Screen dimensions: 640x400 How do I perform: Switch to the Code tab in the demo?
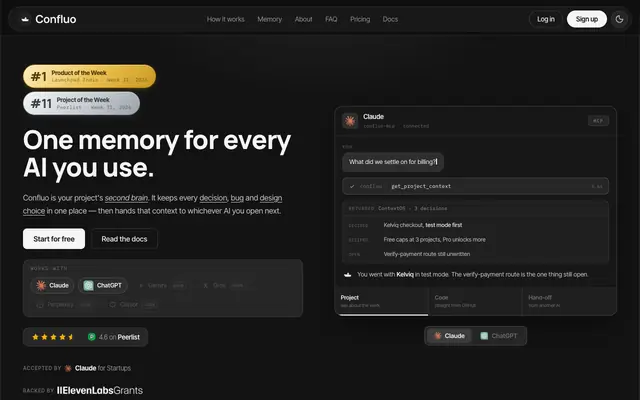point(476,301)
